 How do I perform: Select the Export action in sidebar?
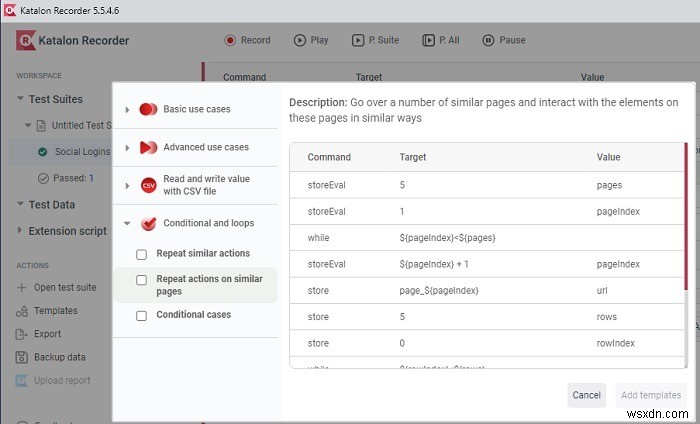pos(47,334)
